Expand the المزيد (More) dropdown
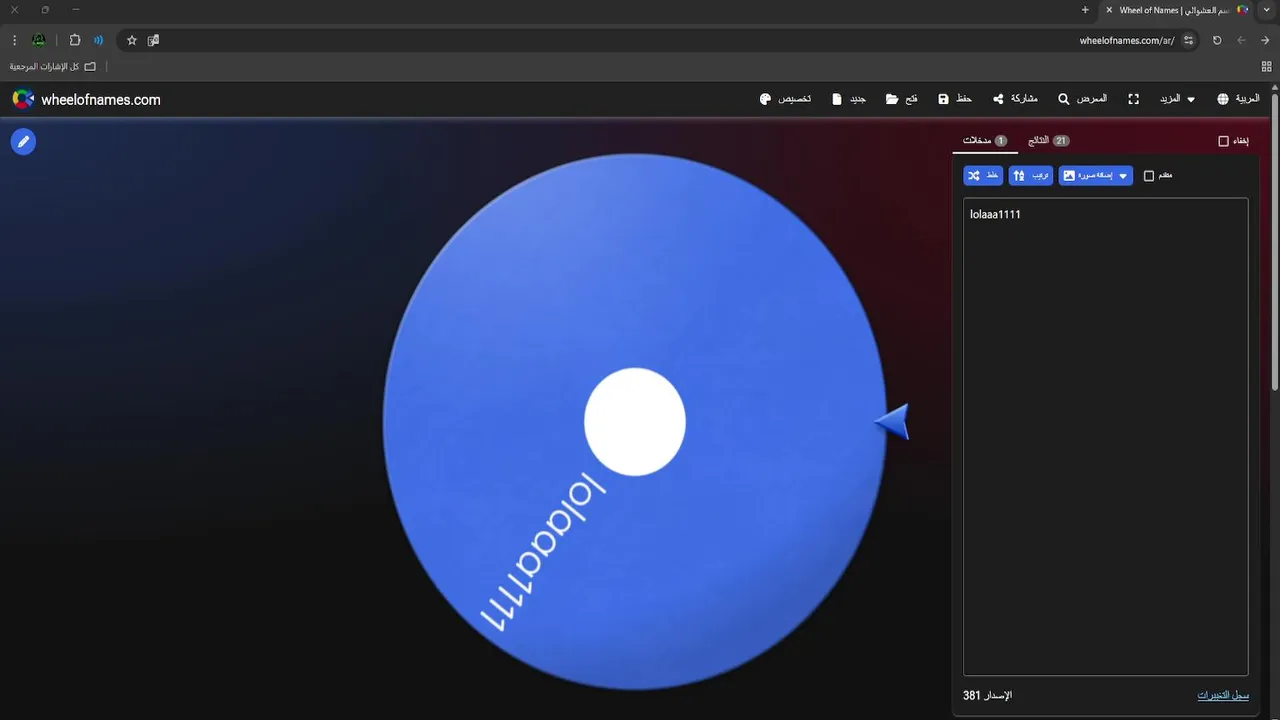 point(1177,99)
